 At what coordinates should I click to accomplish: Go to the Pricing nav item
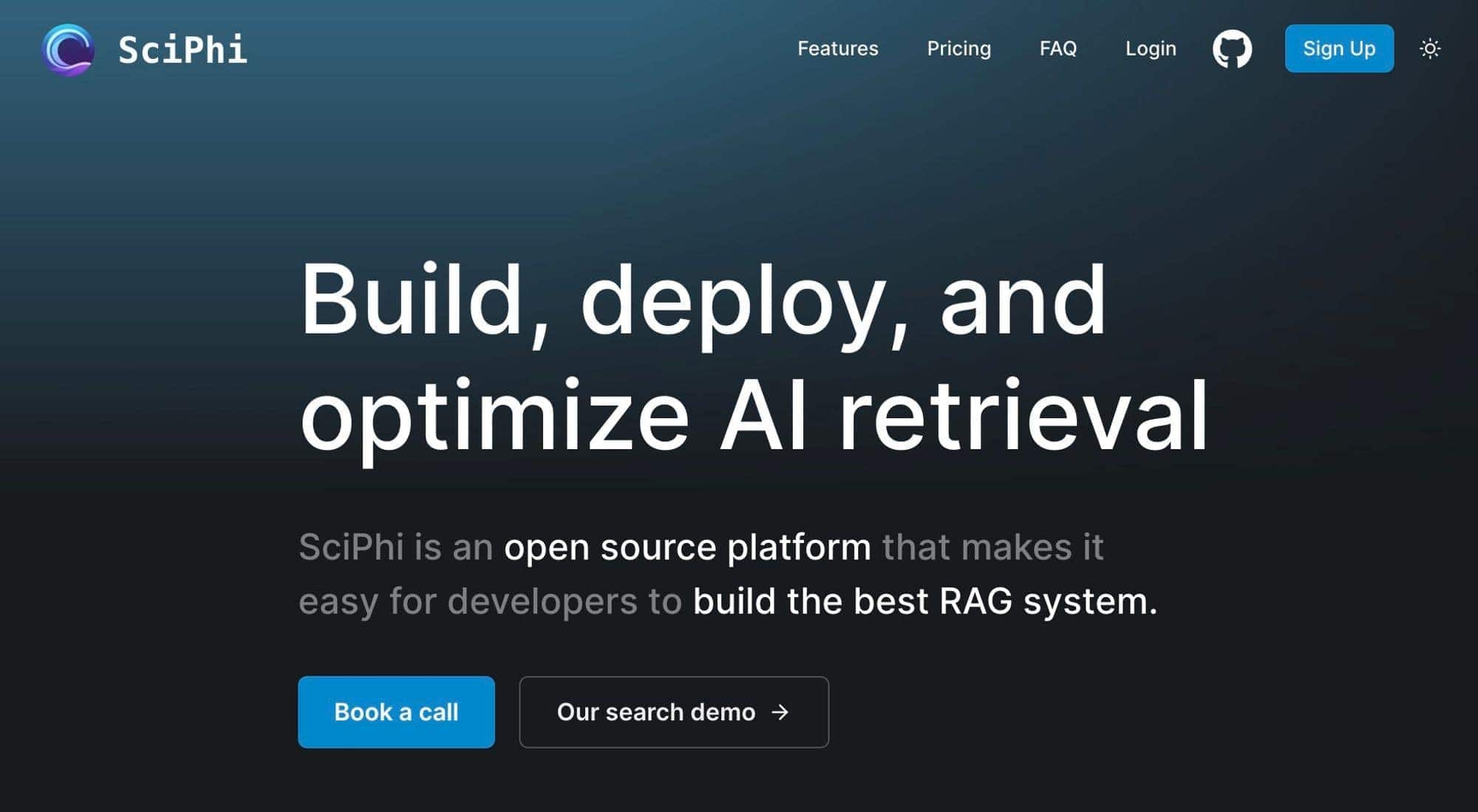tap(958, 49)
